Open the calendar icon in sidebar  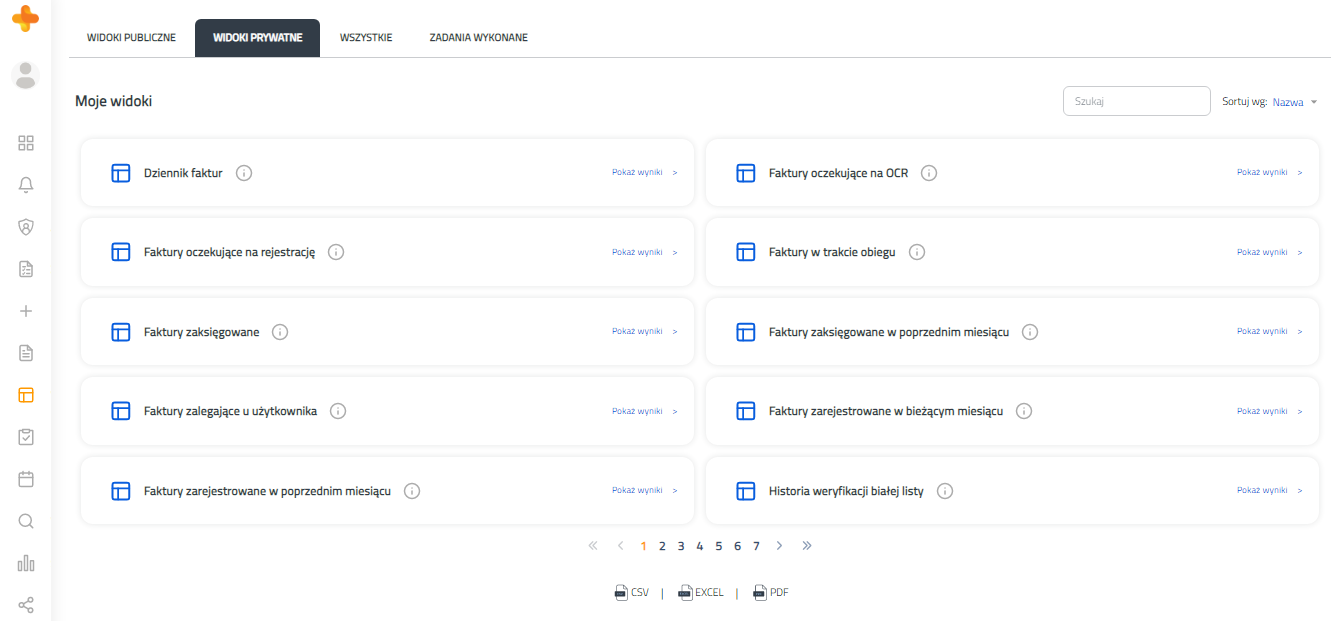[26, 479]
